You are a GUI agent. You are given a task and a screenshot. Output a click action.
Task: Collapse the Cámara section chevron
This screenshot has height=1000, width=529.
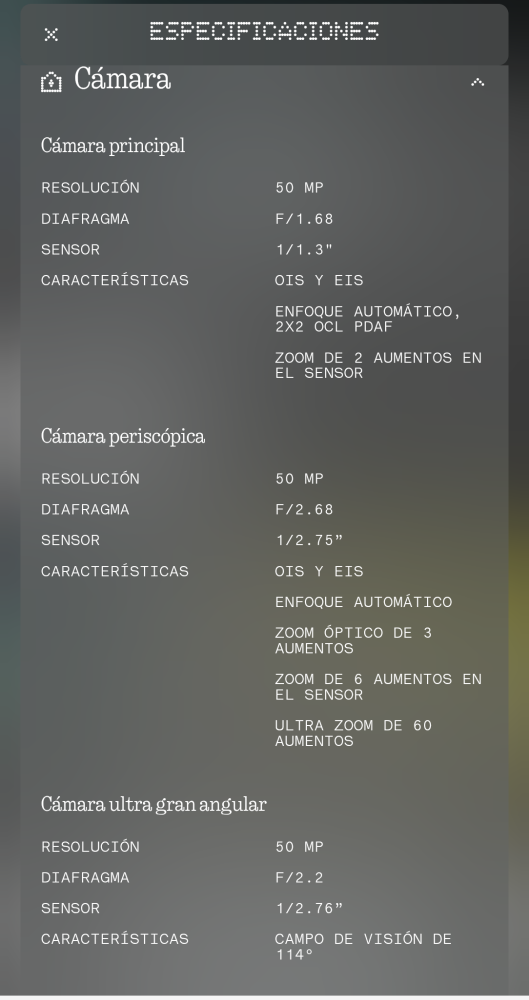tap(477, 82)
